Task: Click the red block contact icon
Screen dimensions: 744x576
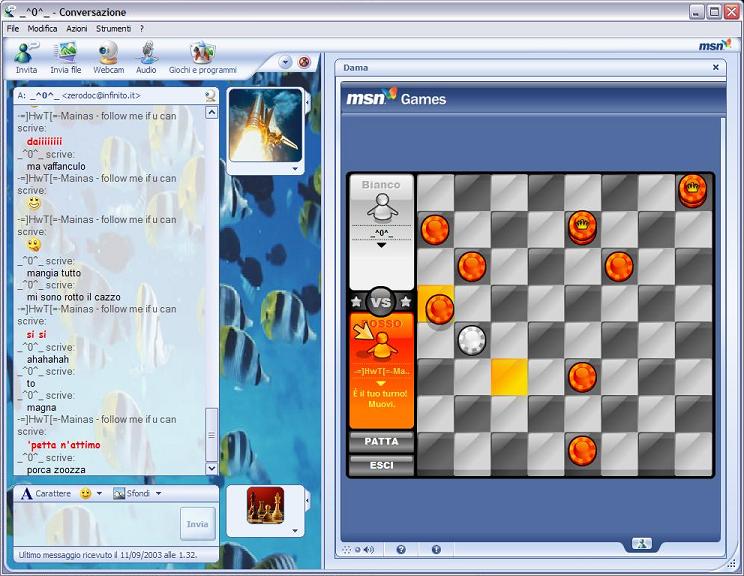Action: click(x=304, y=62)
